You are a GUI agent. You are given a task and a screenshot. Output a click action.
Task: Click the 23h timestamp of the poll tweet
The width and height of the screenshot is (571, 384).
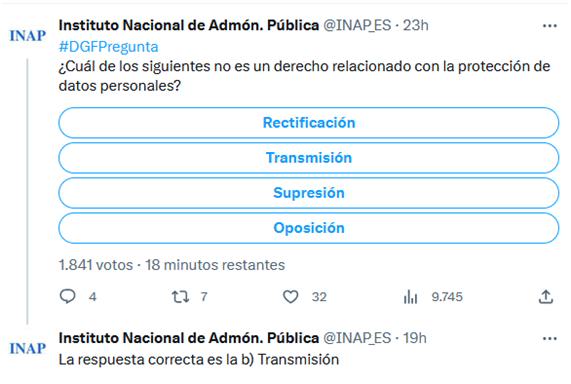coord(416,26)
